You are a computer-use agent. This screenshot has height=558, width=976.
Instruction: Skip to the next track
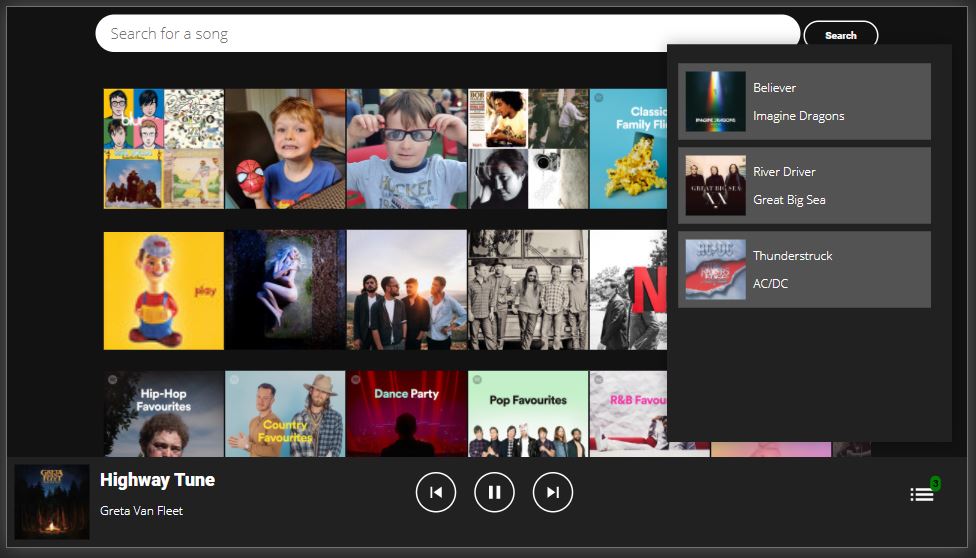(x=553, y=492)
